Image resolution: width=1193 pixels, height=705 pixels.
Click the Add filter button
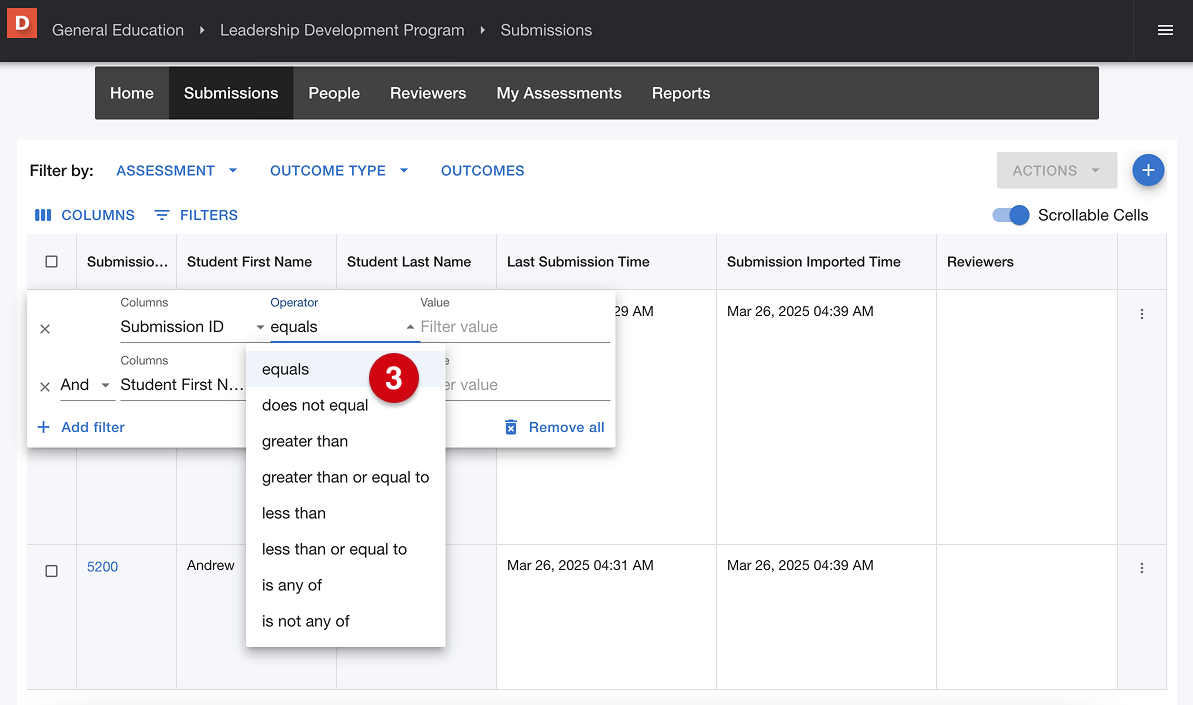point(81,427)
